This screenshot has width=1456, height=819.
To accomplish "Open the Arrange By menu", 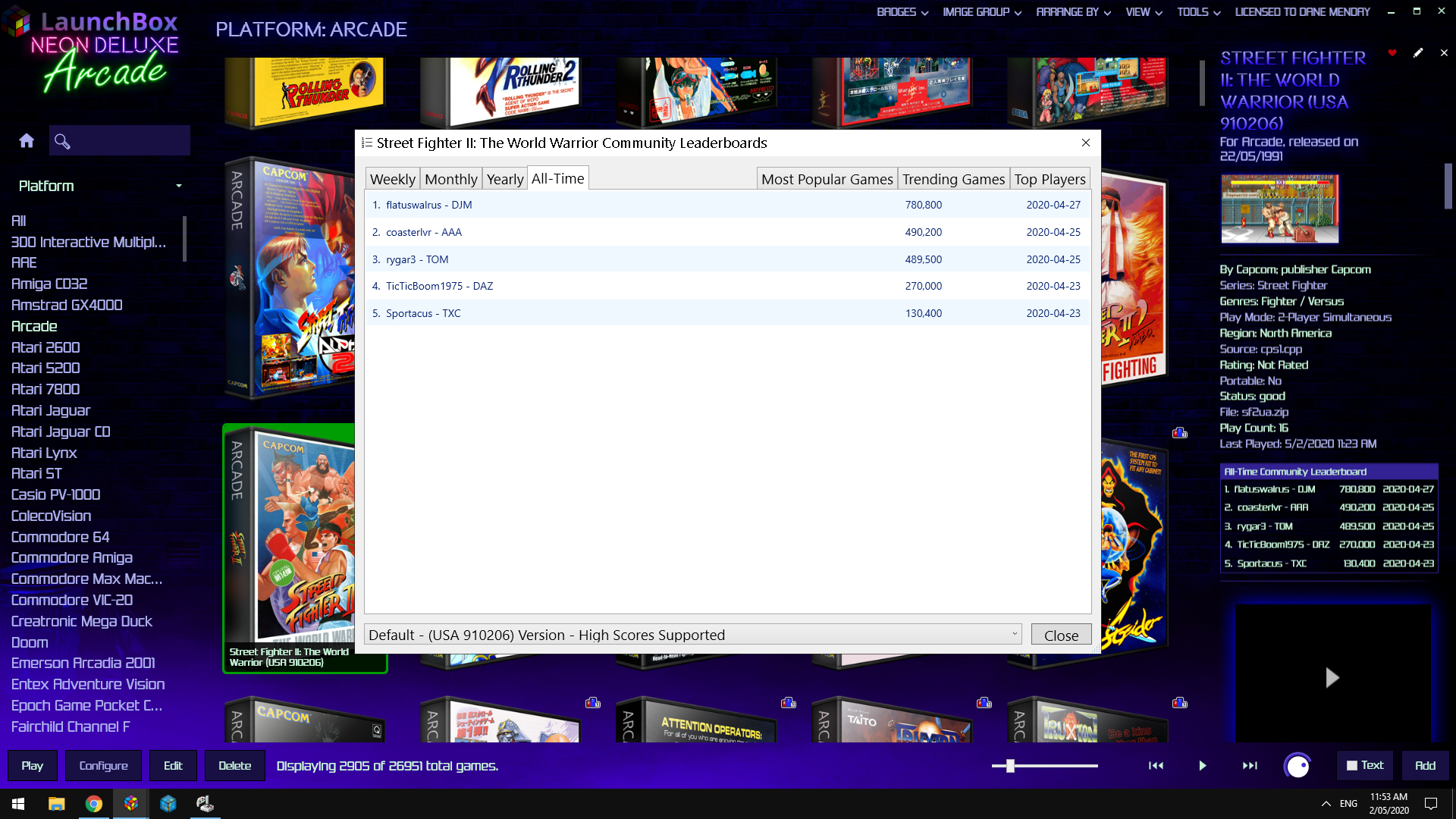I will 1073,12.
